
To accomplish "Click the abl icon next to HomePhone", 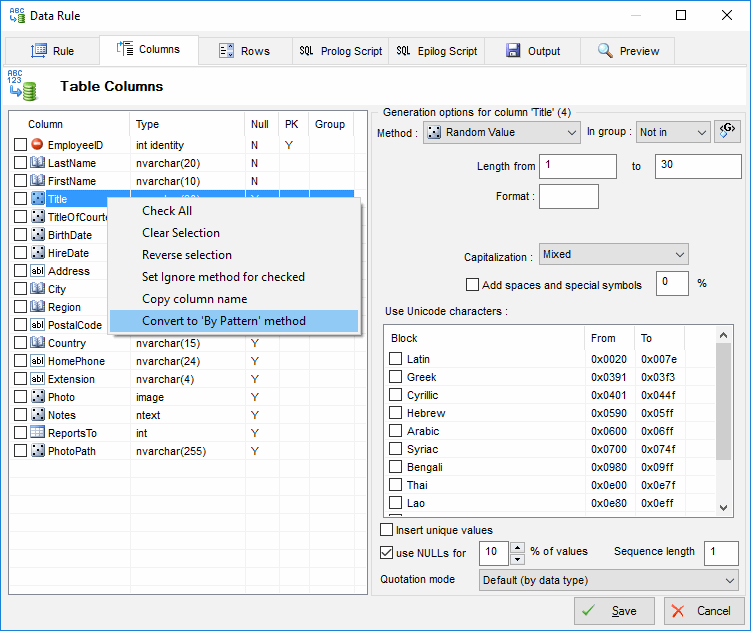I will [x=37, y=360].
